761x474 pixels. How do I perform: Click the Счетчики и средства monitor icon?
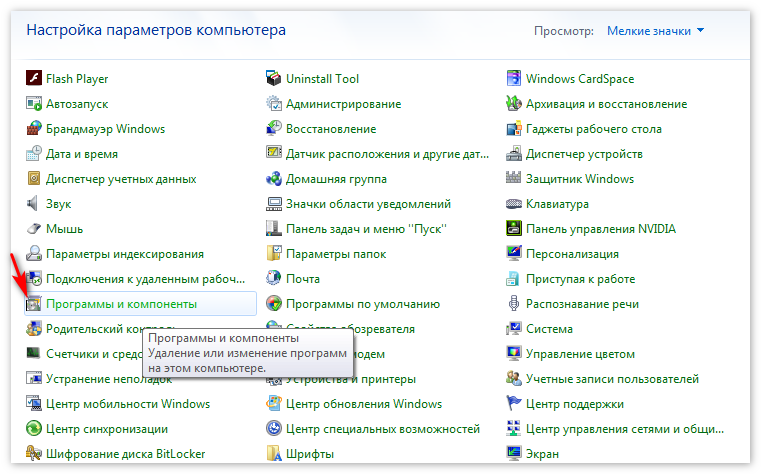[x=33, y=354]
